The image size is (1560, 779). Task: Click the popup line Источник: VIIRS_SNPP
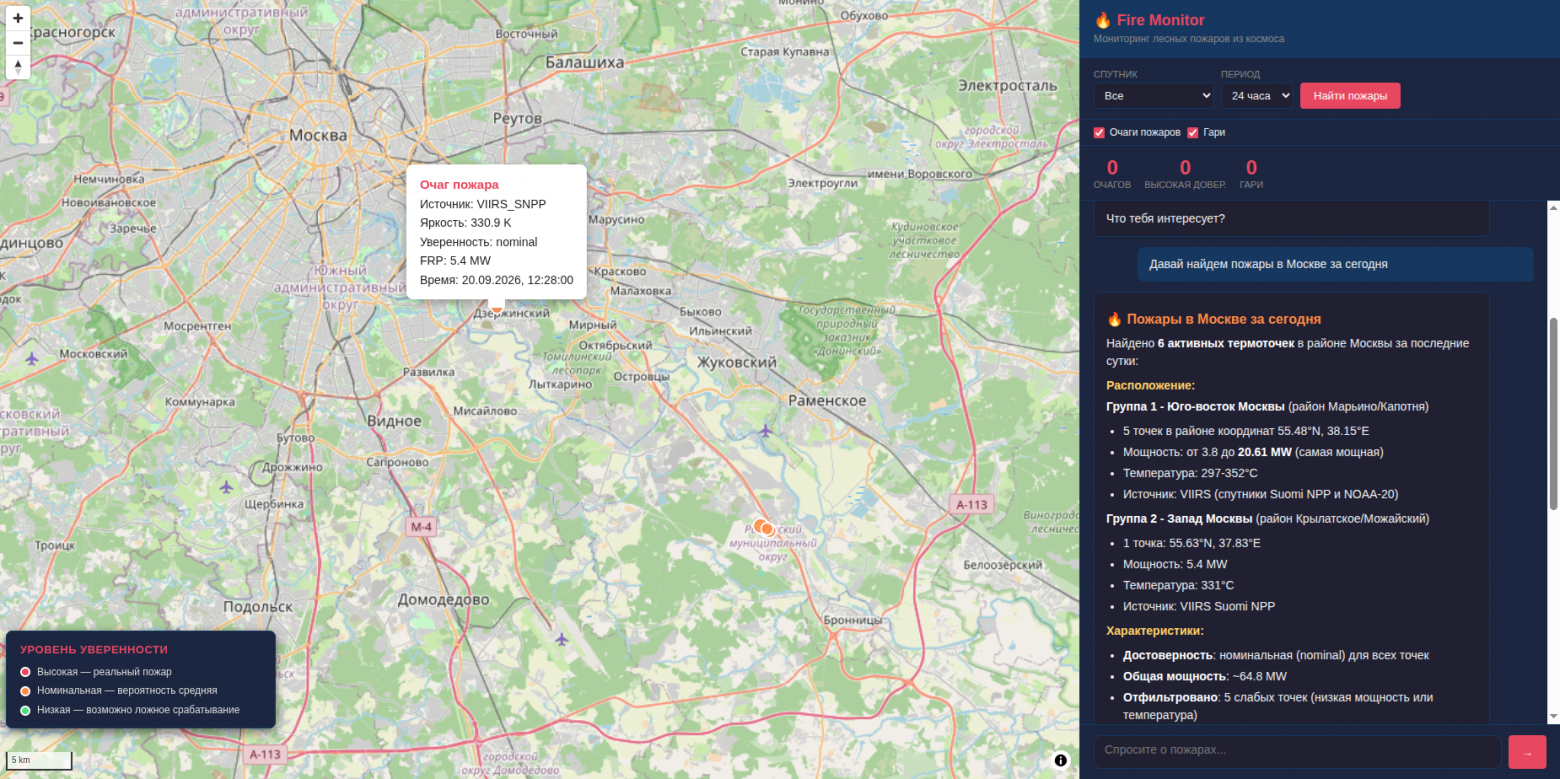click(x=483, y=204)
